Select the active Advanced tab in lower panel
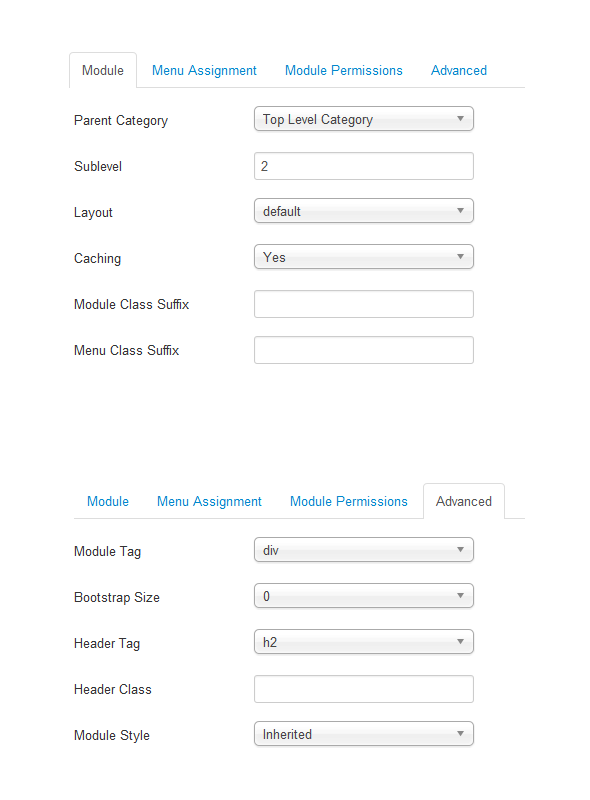Screen dimensions: 590x800 [x=464, y=502]
